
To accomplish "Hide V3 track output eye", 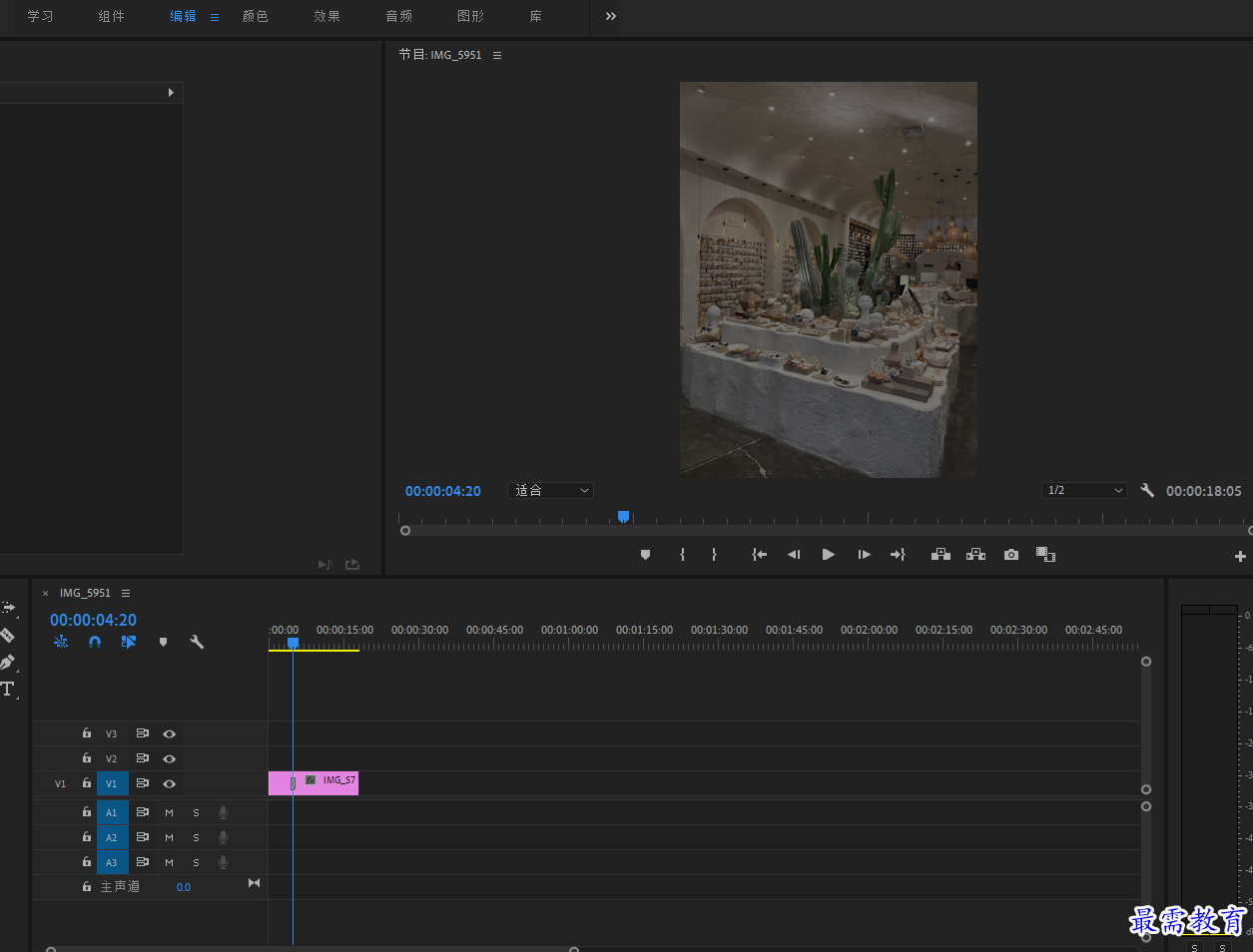I will 169,733.
